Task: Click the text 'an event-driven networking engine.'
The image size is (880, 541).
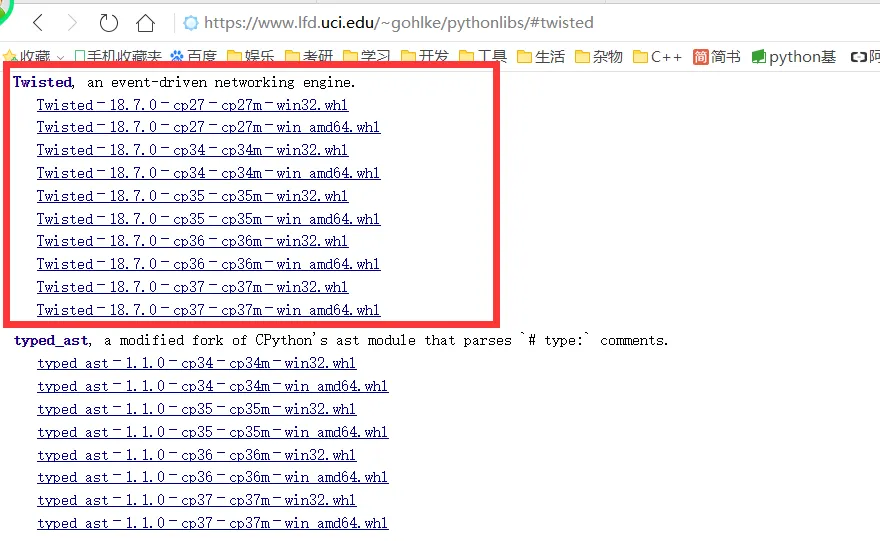Action: click(221, 82)
